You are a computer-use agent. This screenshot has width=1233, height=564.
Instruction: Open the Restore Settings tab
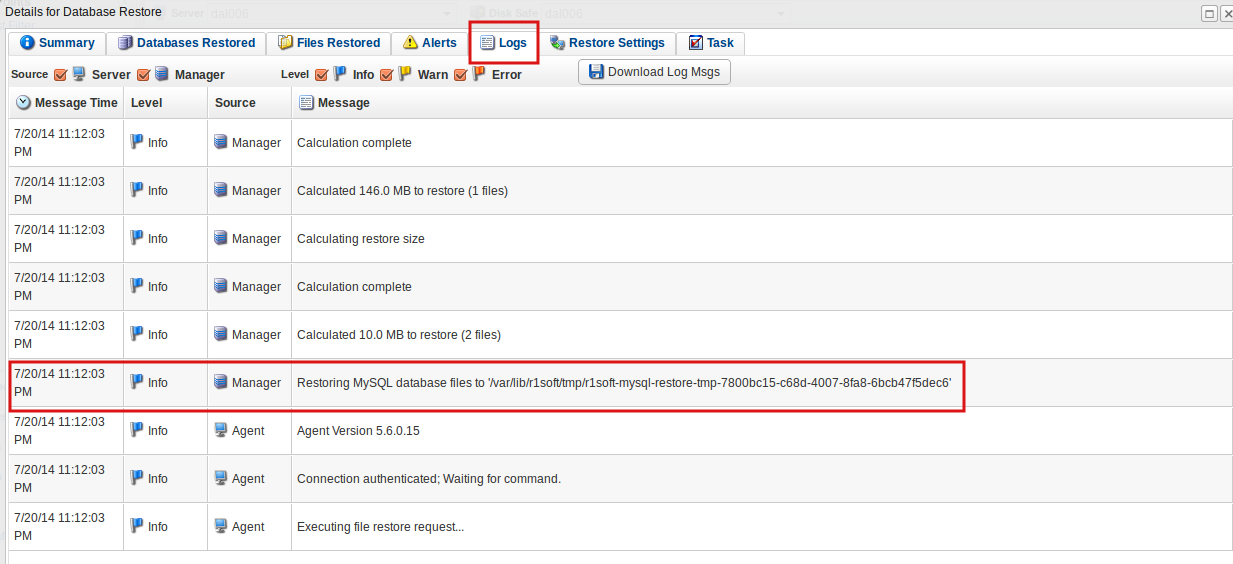click(607, 43)
